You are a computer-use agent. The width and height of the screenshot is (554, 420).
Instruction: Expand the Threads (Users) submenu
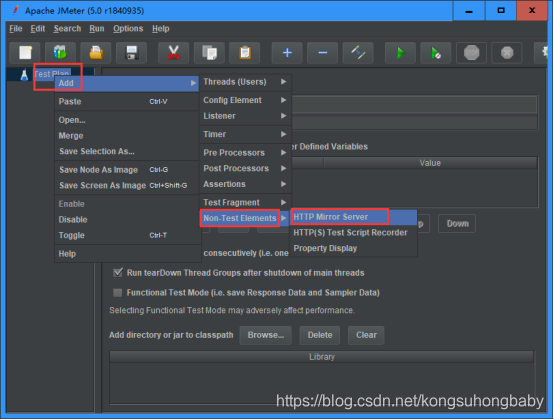245,82
